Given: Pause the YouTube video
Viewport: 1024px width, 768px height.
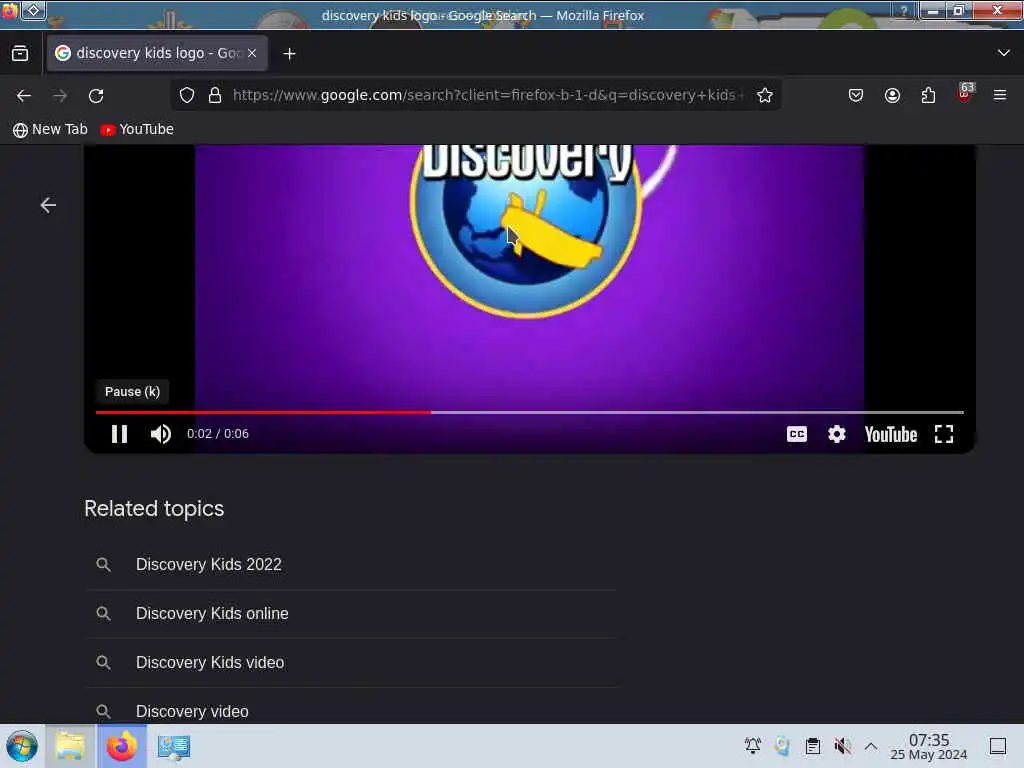Looking at the screenshot, I should point(120,434).
